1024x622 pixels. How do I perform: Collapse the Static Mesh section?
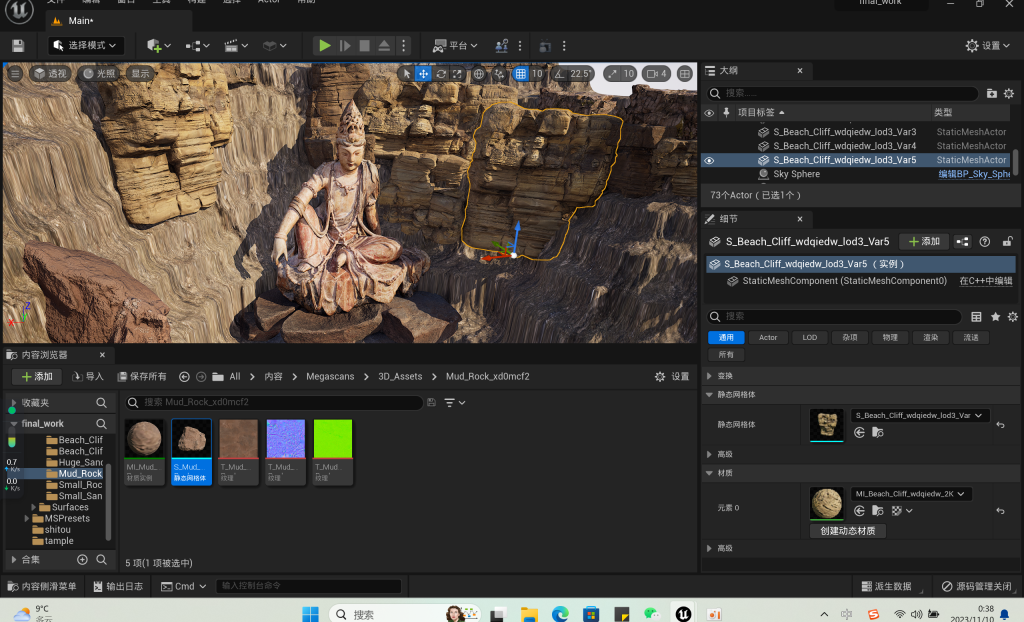point(709,395)
